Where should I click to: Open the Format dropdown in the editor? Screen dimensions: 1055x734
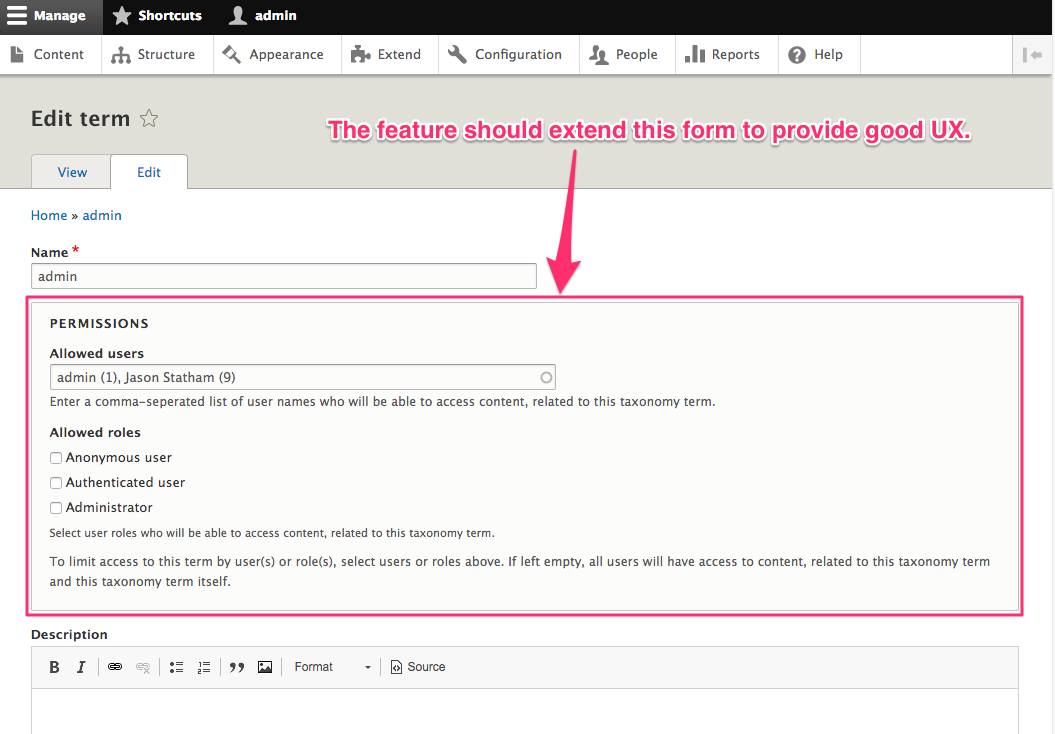pyautogui.click(x=331, y=666)
